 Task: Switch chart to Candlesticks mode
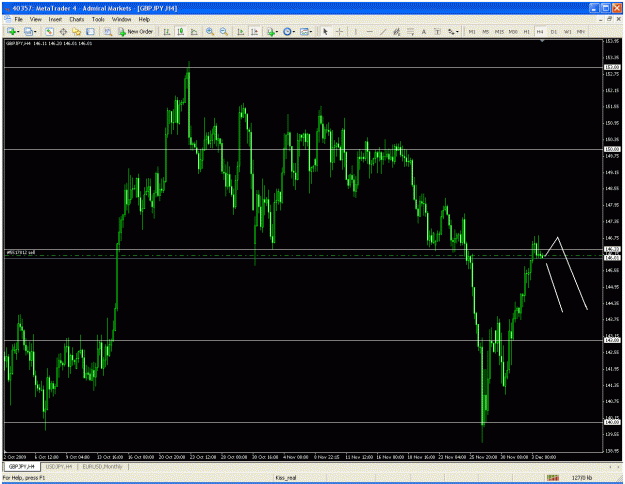coord(181,31)
